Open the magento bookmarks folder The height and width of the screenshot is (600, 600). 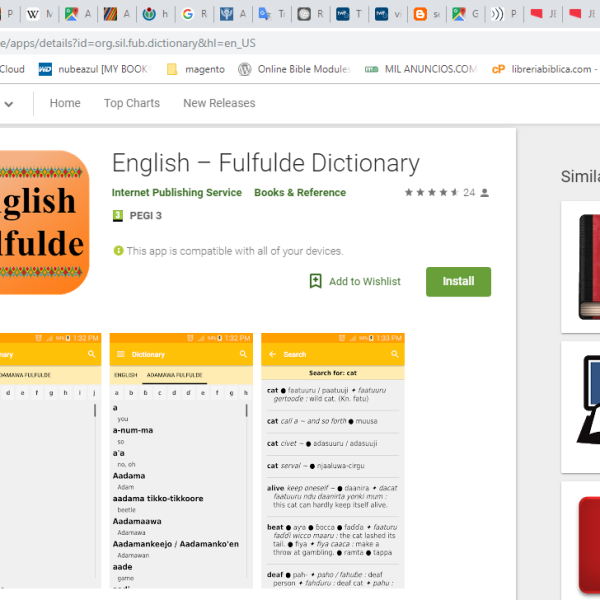click(x=196, y=69)
